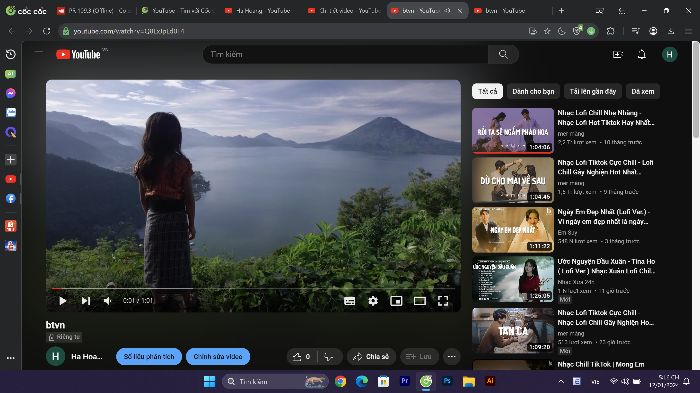Image resolution: width=700 pixels, height=393 pixels.
Task: Switch to miniplayer mode
Action: coord(396,301)
